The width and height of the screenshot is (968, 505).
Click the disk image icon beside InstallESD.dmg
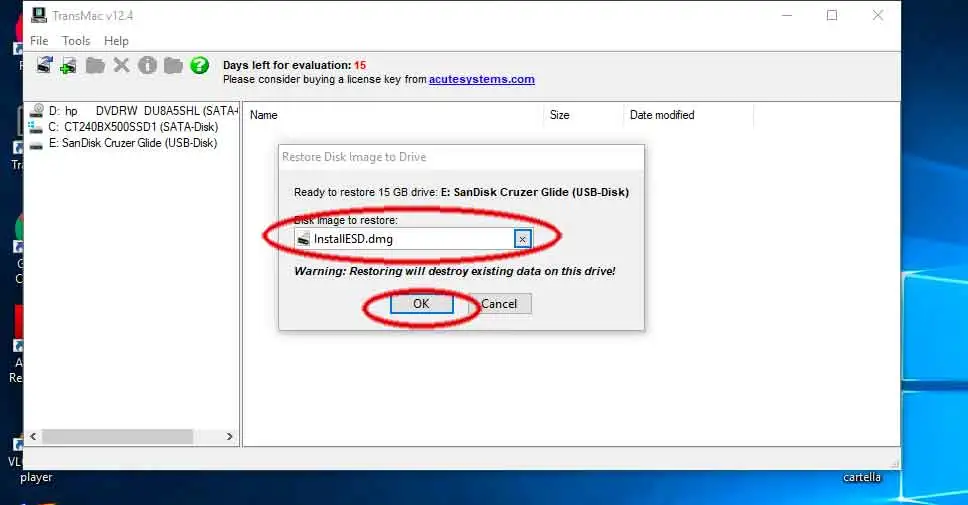(303, 239)
